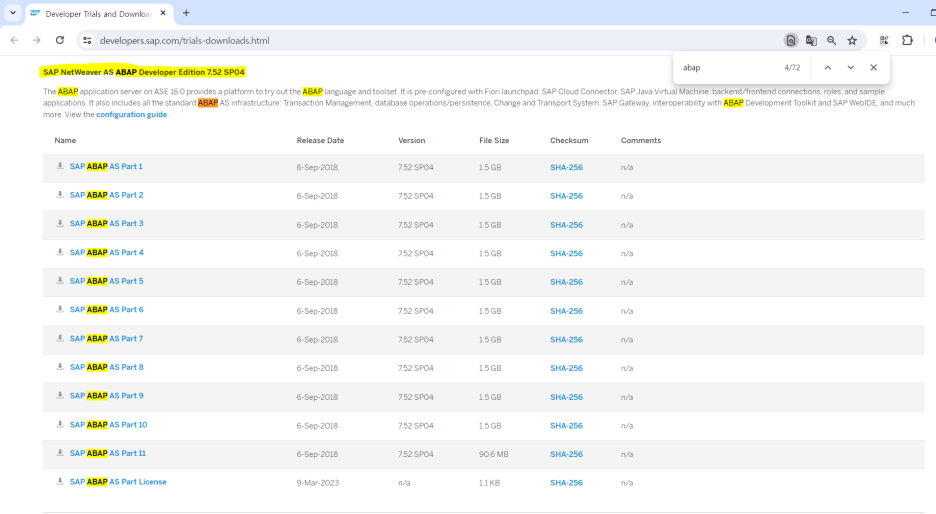Click the 90.6 MB file size cell
This screenshot has height=514, width=936.
(x=494, y=454)
